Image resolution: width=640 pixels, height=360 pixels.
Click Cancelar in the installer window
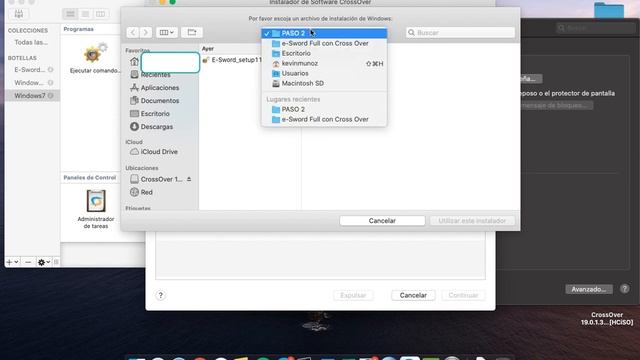click(x=413, y=295)
